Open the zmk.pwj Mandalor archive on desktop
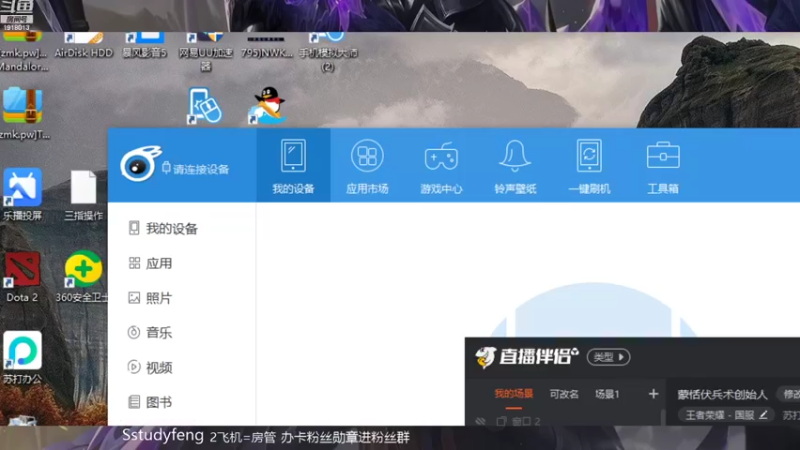800x450 pixels. pyautogui.click(x=23, y=51)
